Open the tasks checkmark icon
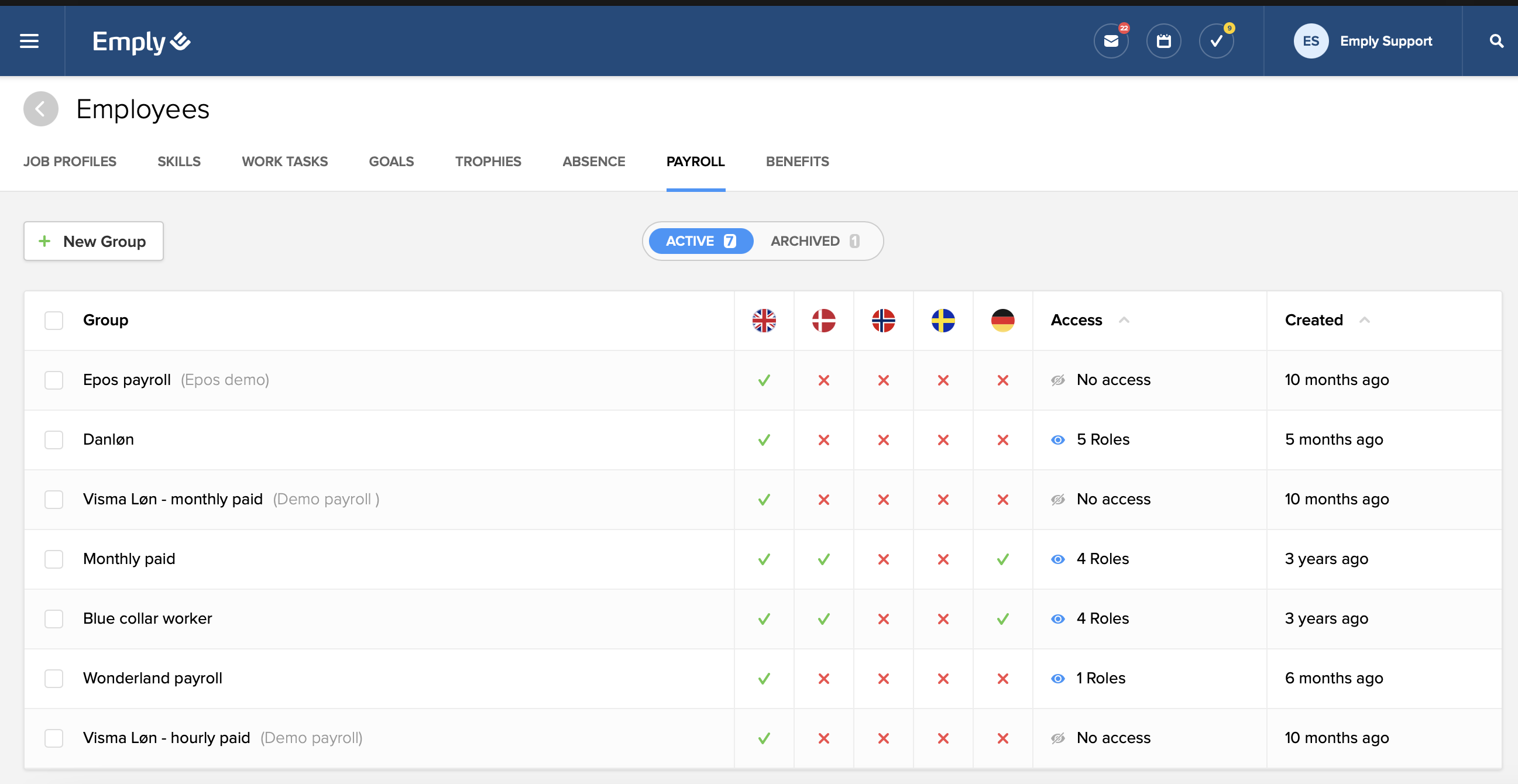The height and width of the screenshot is (784, 1518). coord(1216,41)
